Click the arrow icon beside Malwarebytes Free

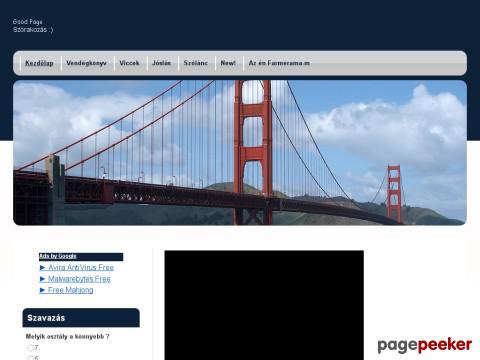[42, 279]
